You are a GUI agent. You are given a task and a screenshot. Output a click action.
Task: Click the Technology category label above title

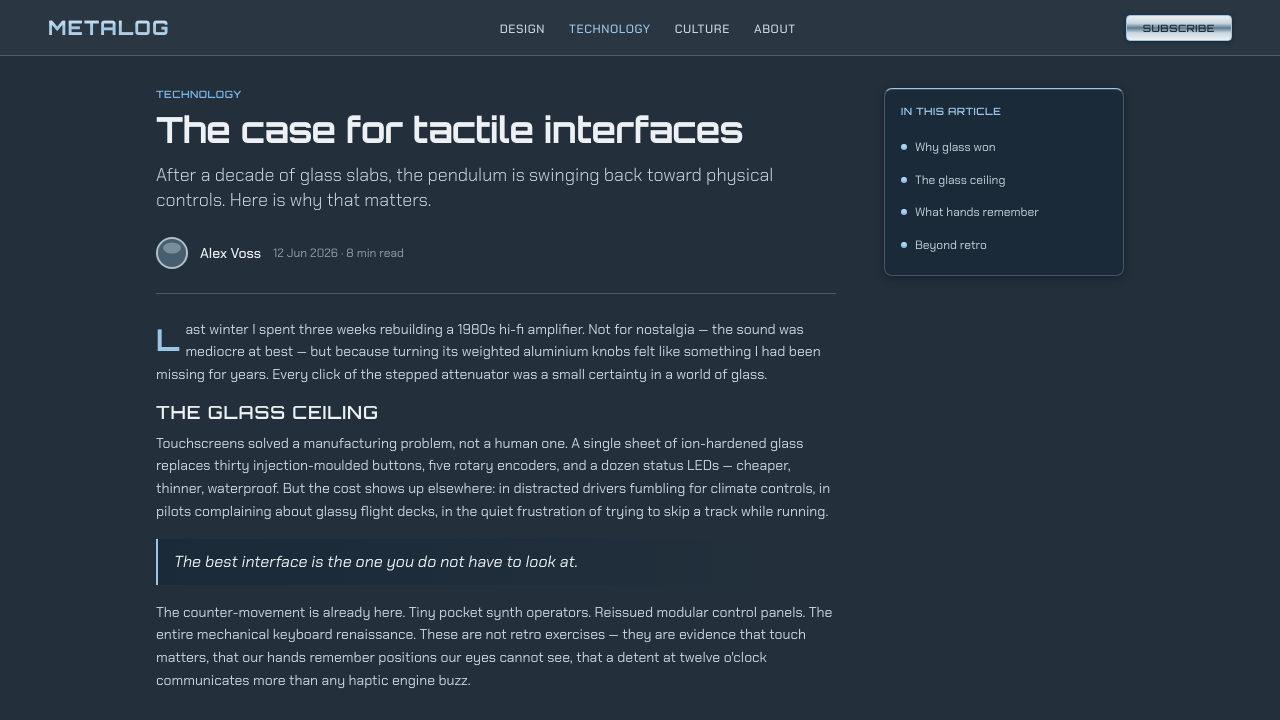(199, 94)
